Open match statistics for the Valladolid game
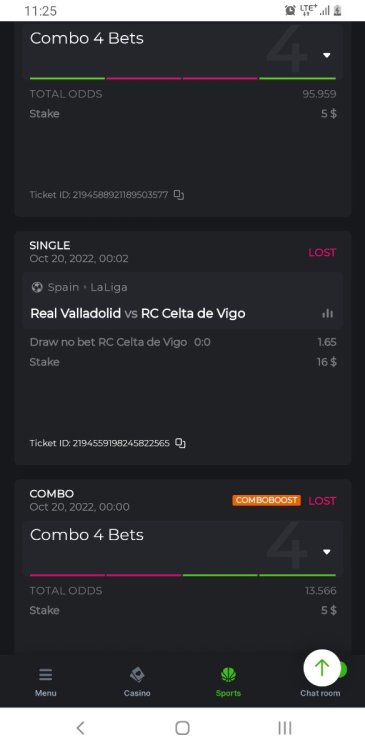365x750 pixels. 328,313
